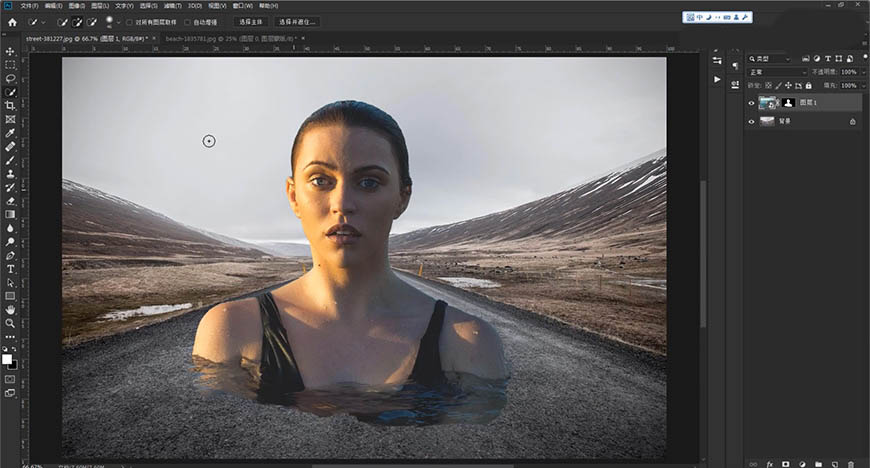Select the Blur tool
This screenshot has width=870, height=468.
(10, 228)
